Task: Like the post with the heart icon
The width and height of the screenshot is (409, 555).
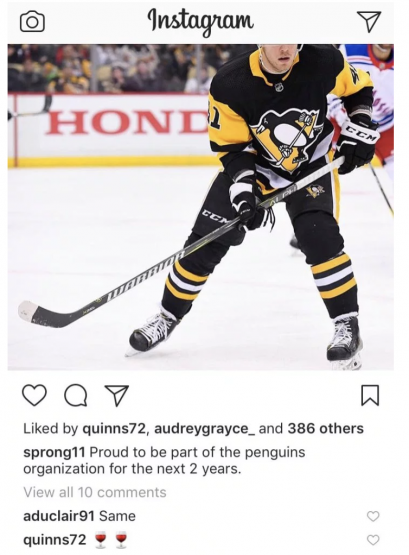Action: point(34,395)
